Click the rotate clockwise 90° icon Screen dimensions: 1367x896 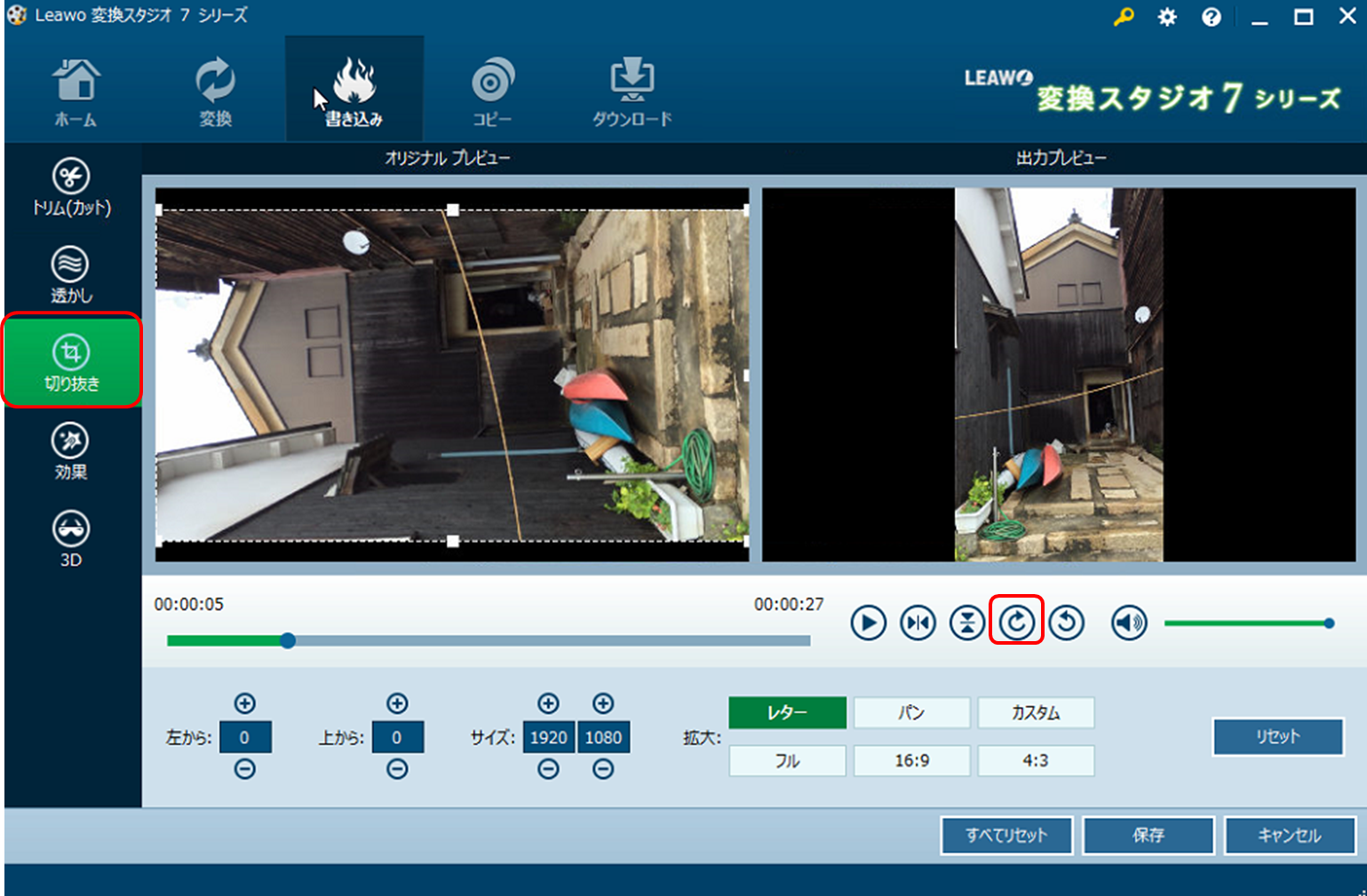point(1016,622)
